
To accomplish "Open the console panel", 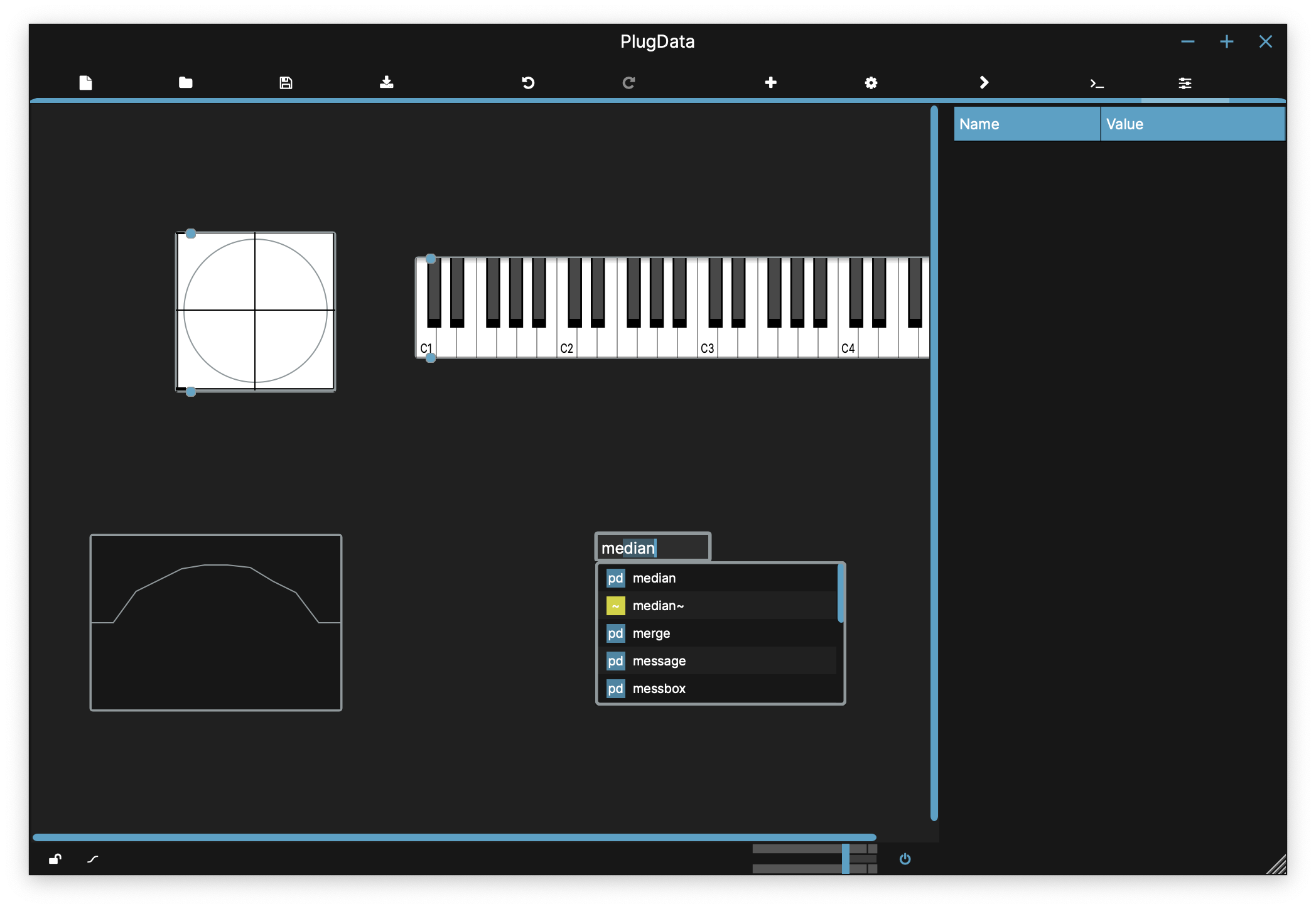I will (x=1097, y=82).
